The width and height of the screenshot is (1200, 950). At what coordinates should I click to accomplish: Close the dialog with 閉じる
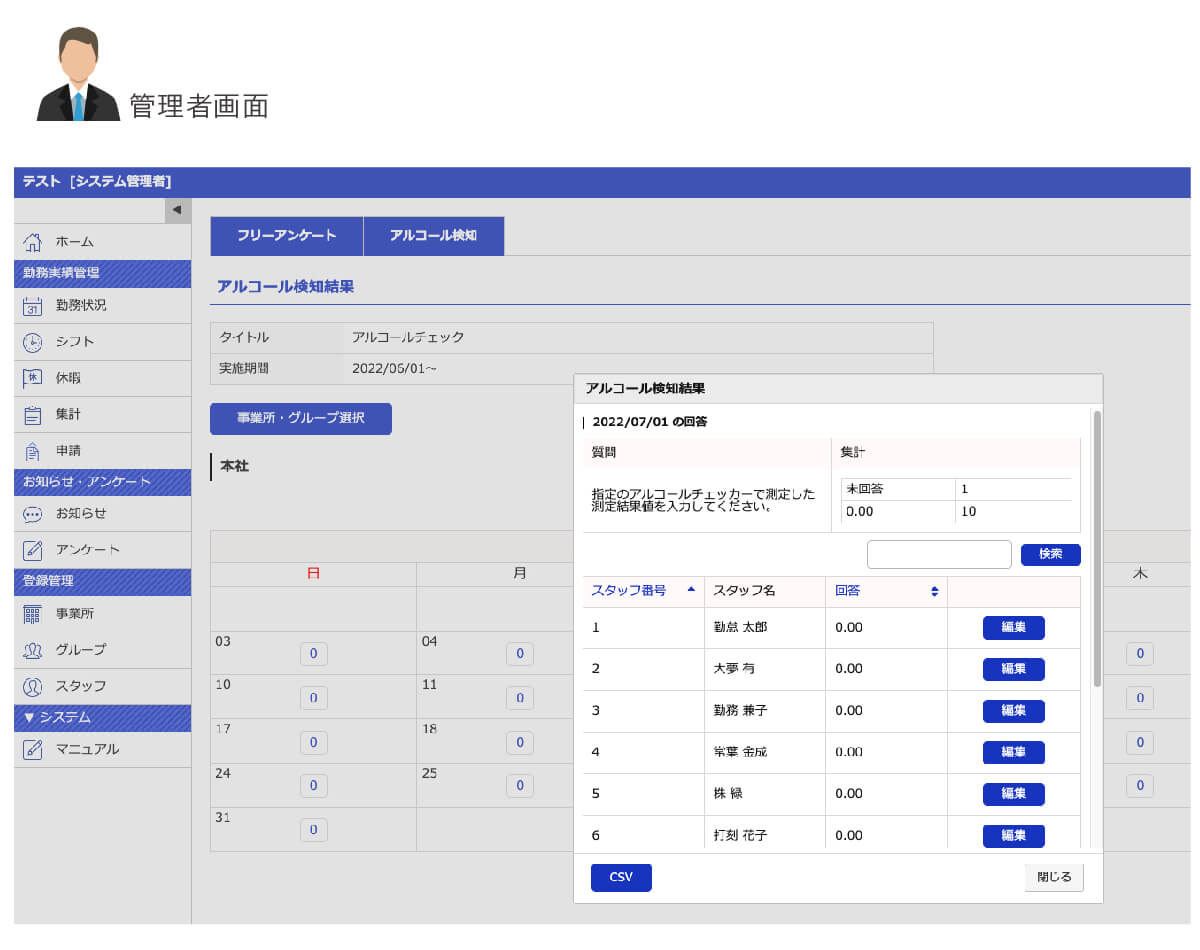(x=1054, y=877)
